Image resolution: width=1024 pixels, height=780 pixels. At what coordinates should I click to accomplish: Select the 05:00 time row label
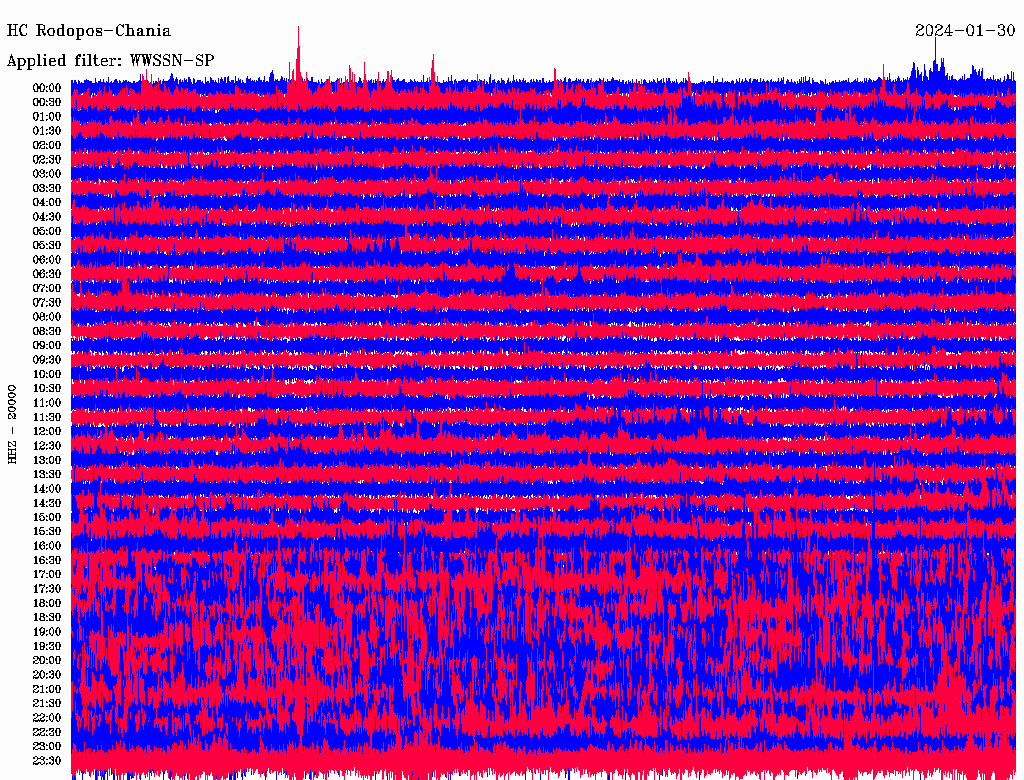pos(47,231)
